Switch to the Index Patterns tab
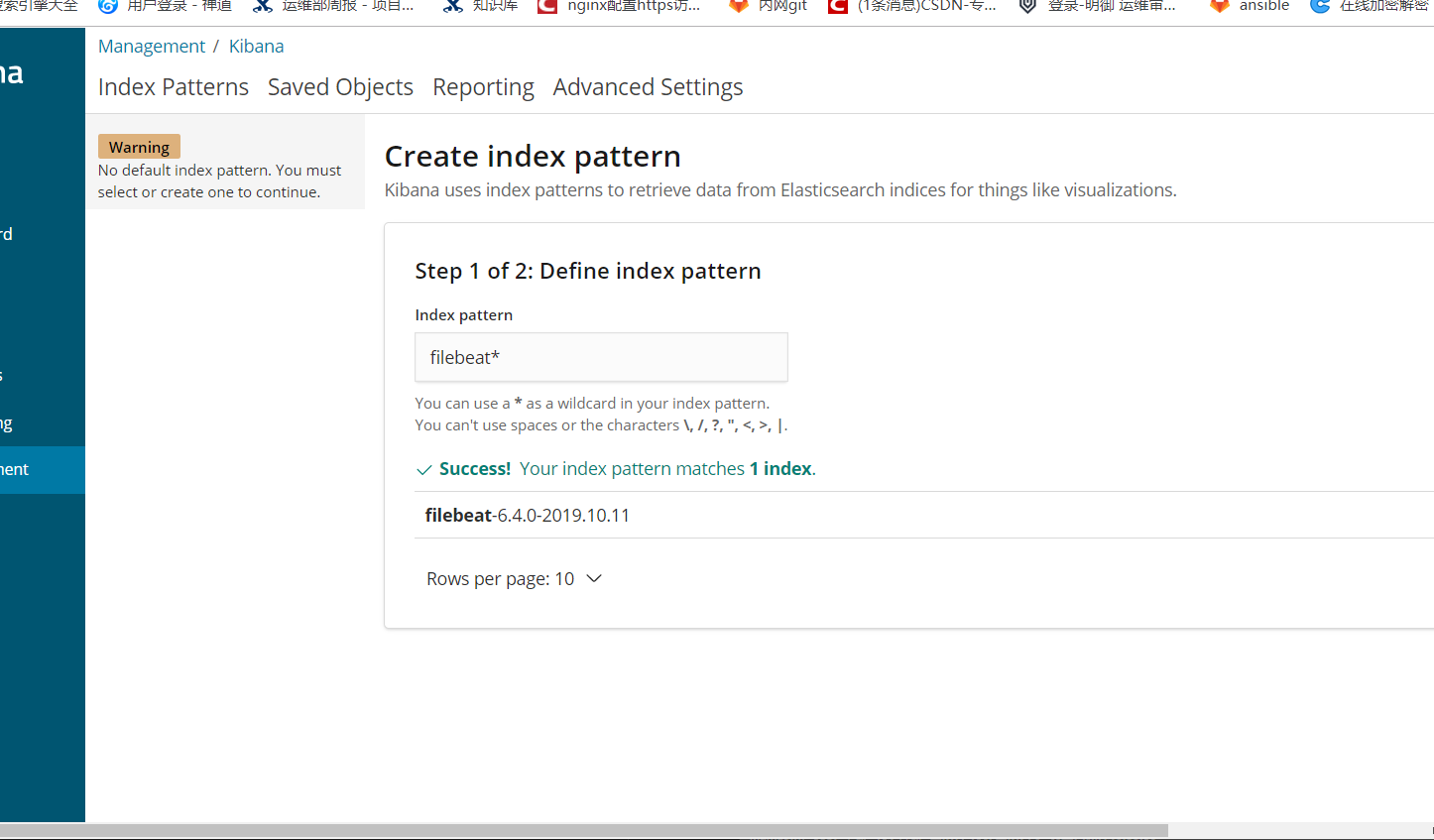This screenshot has height=840, width=1434. pyautogui.click(x=174, y=87)
